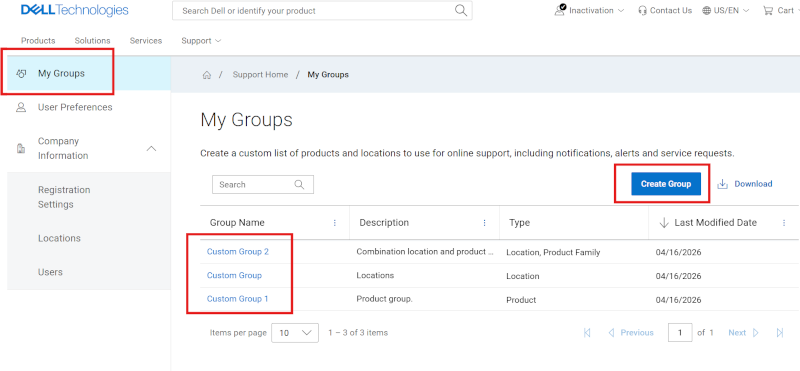
Task: Click the search magnifier icon in top bar
Action: point(461,11)
